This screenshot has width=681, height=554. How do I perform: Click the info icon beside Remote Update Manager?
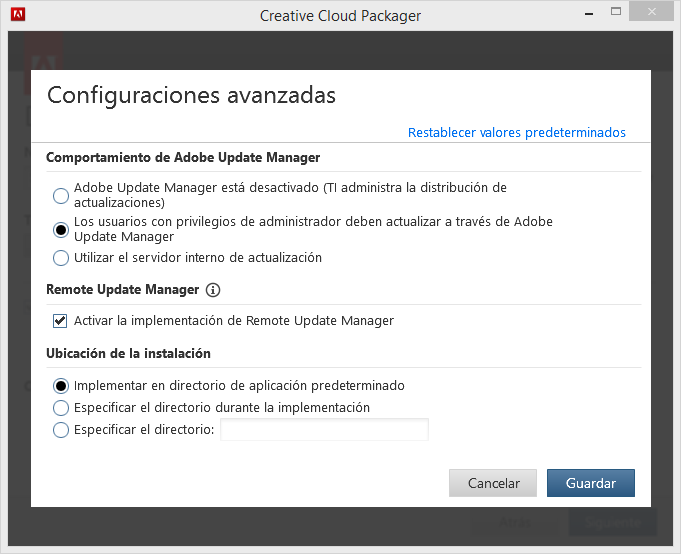tap(212, 290)
